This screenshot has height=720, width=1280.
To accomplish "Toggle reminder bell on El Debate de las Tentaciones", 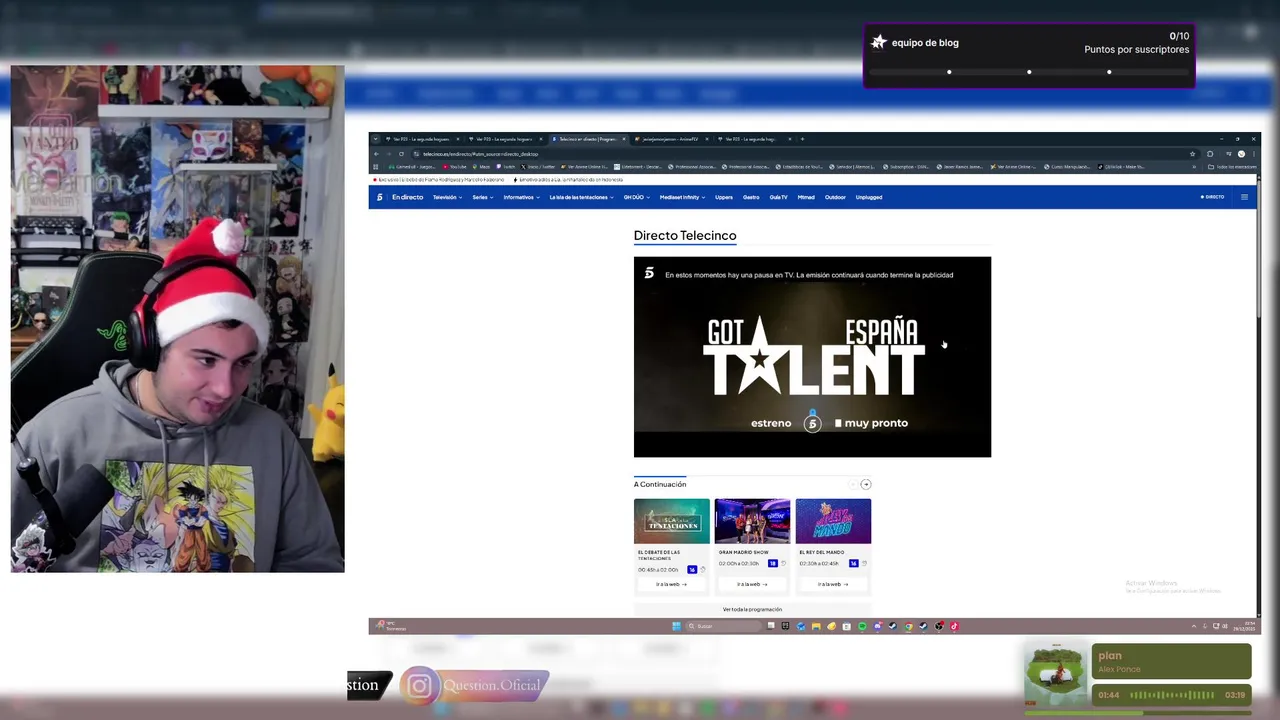I will click(703, 569).
